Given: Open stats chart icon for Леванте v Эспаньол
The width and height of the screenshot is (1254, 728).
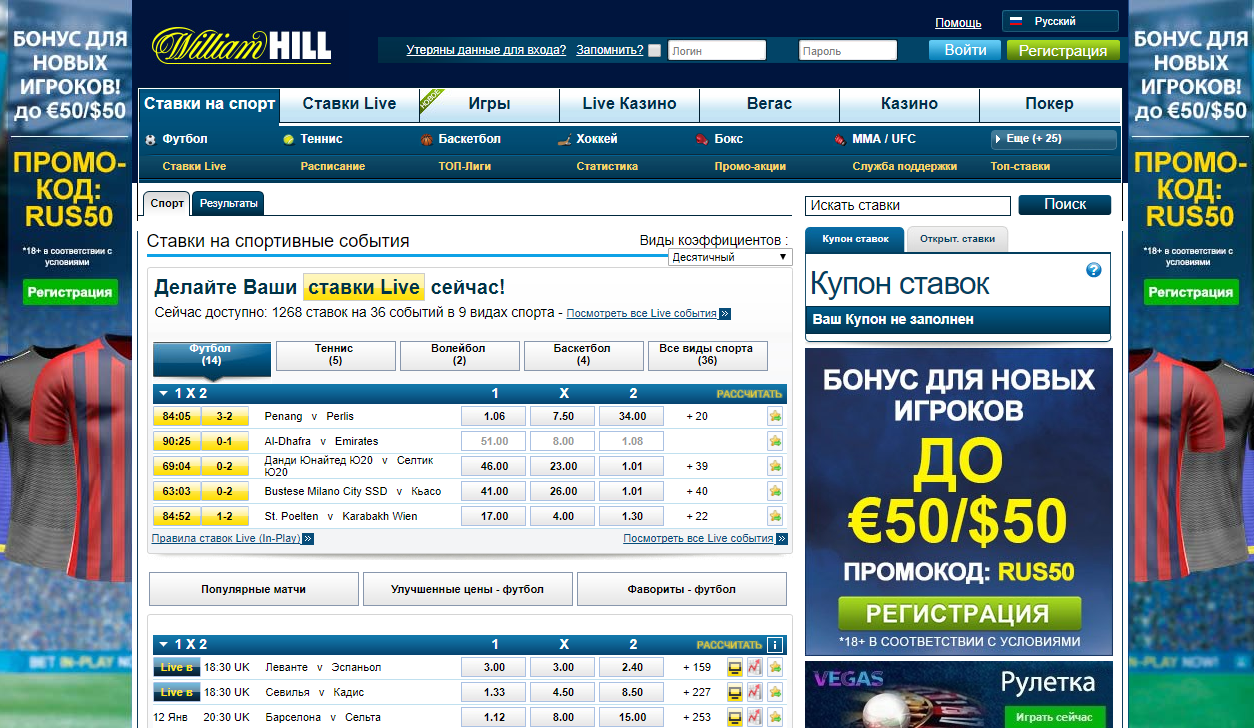Looking at the screenshot, I should pyautogui.click(x=755, y=667).
